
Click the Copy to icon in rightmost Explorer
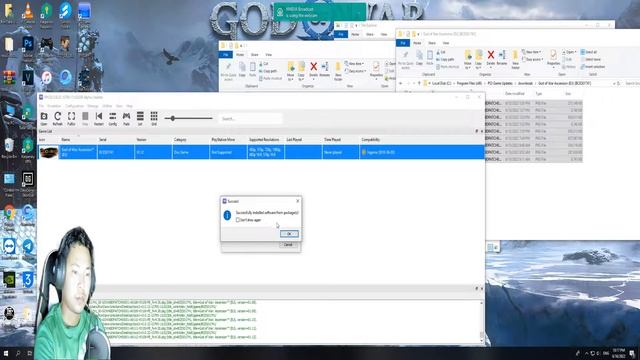click(478, 59)
